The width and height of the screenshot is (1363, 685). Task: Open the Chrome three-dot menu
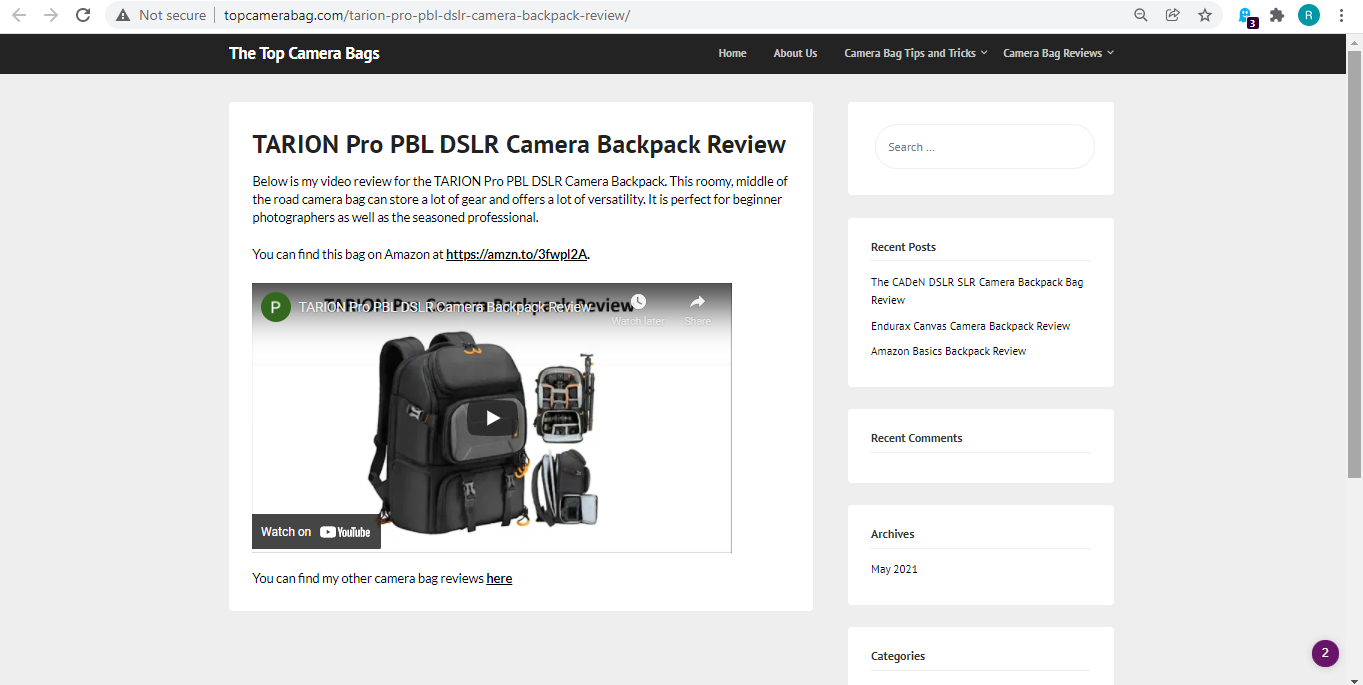point(1341,15)
